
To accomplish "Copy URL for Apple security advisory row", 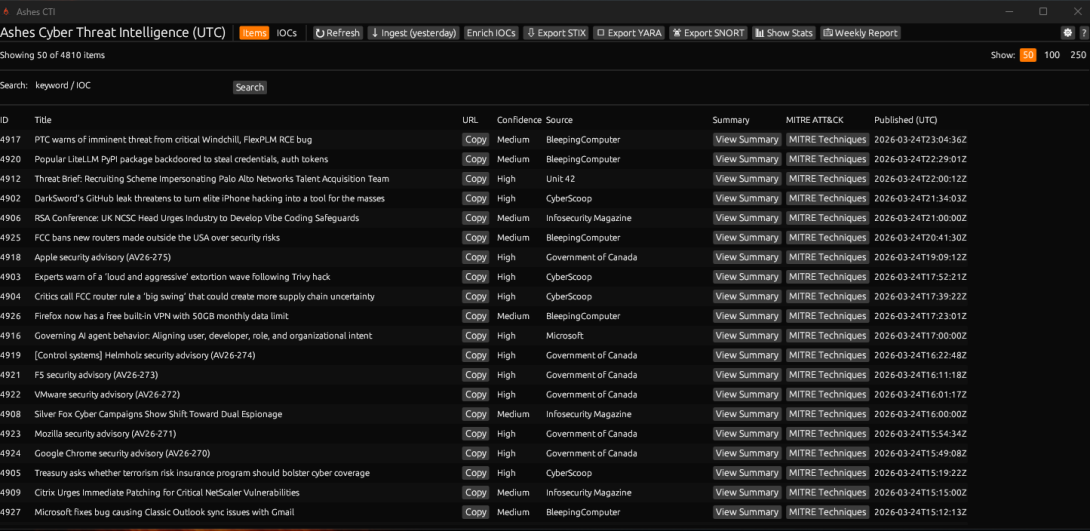I will point(475,257).
